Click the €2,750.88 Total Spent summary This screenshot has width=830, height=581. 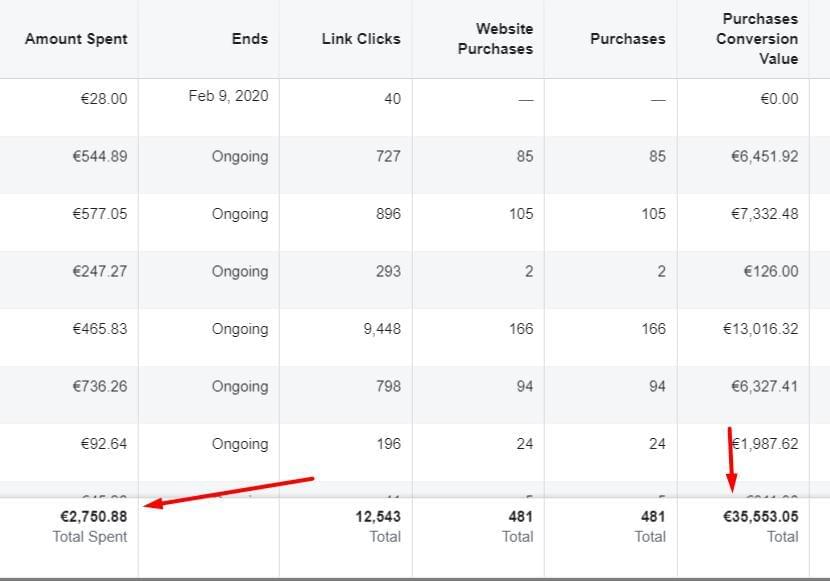(x=94, y=517)
